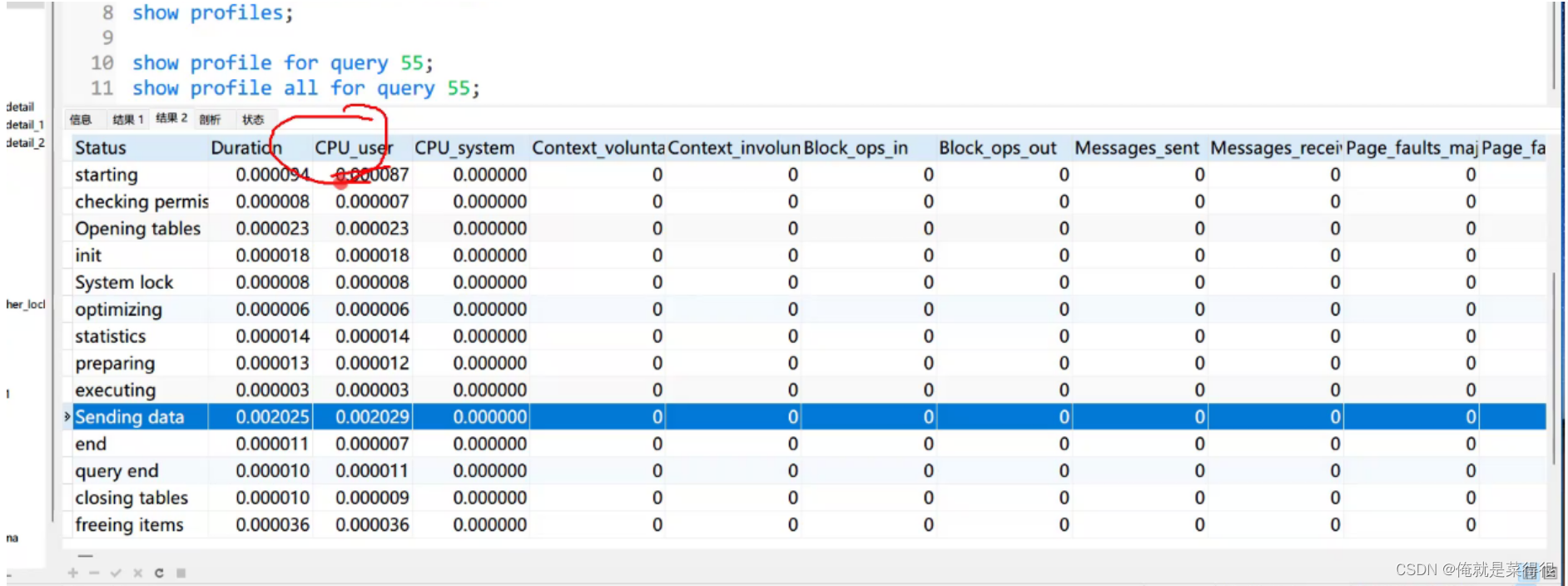
Task: Select the 'init' status row
Action: tap(808, 256)
